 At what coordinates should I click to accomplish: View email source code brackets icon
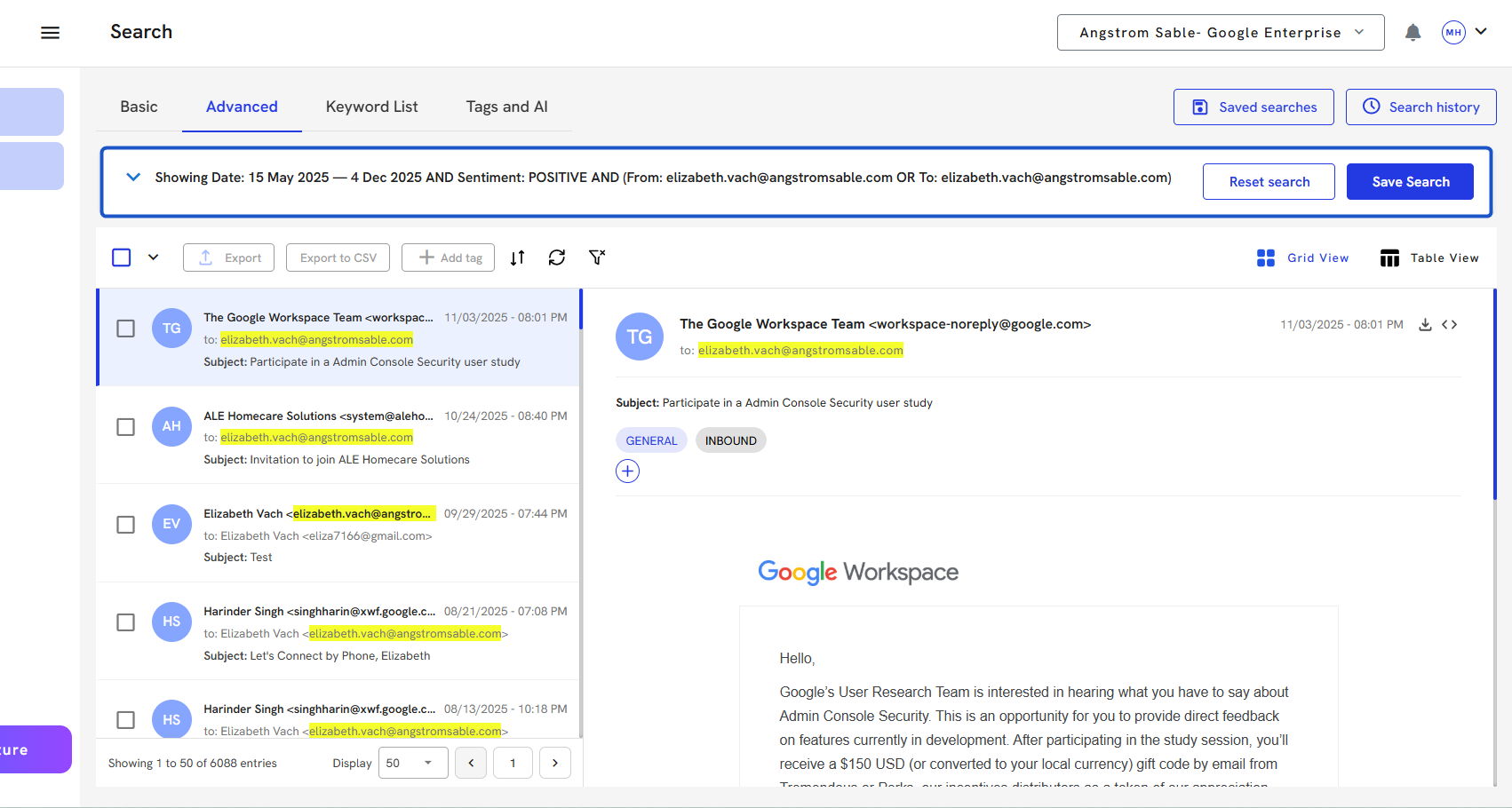pos(1450,325)
